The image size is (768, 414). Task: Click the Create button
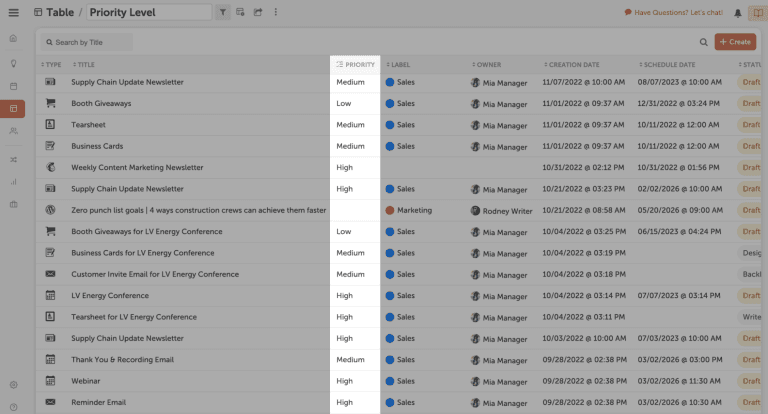735,42
